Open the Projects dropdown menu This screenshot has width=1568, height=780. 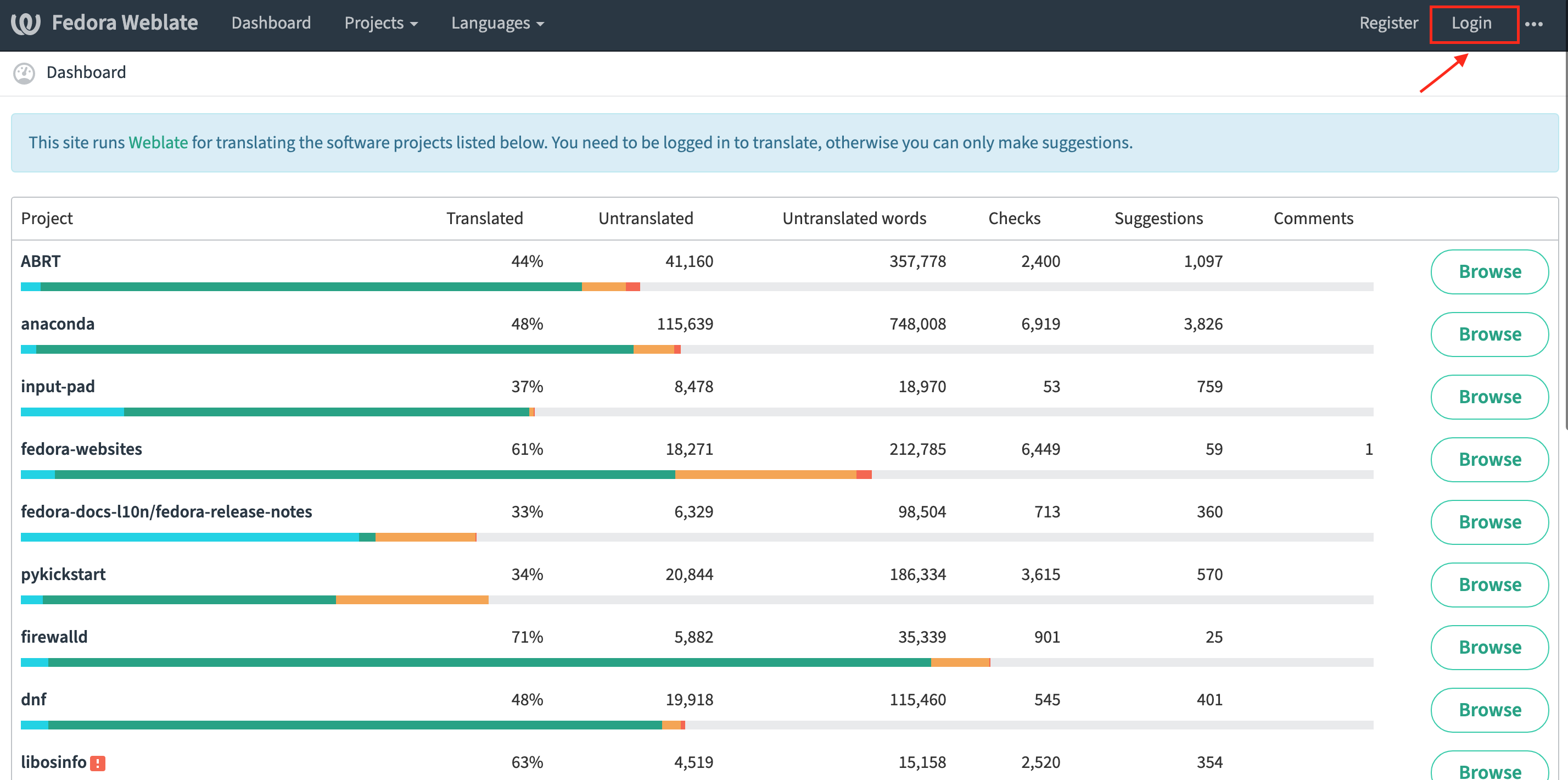tap(381, 23)
